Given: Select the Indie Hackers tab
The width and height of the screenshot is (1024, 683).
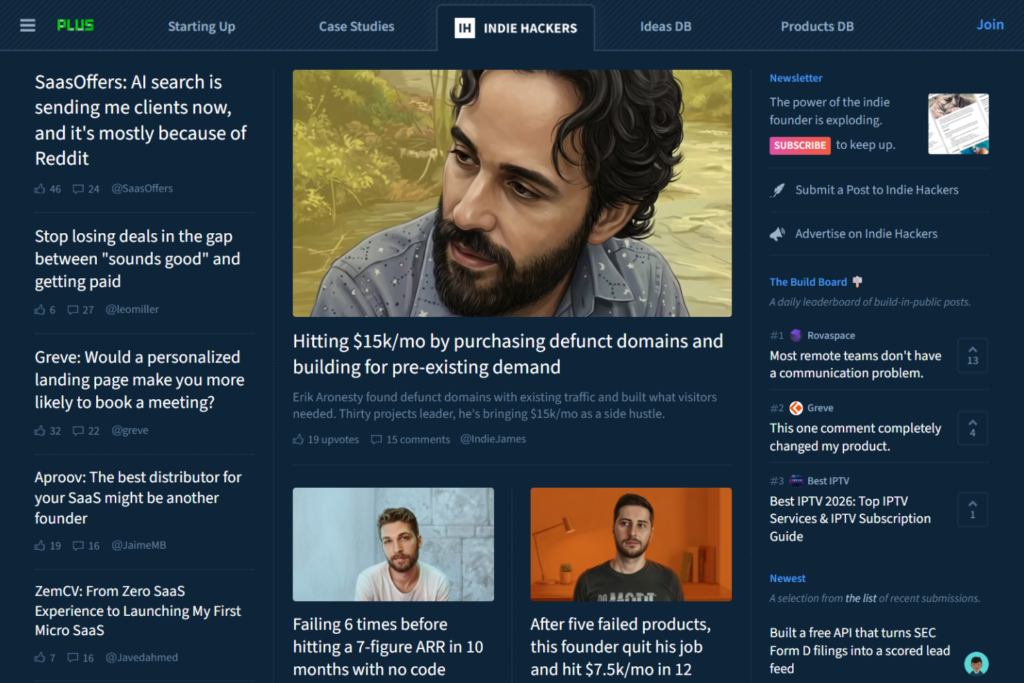Looking at the screenshot, I should 516,27.
